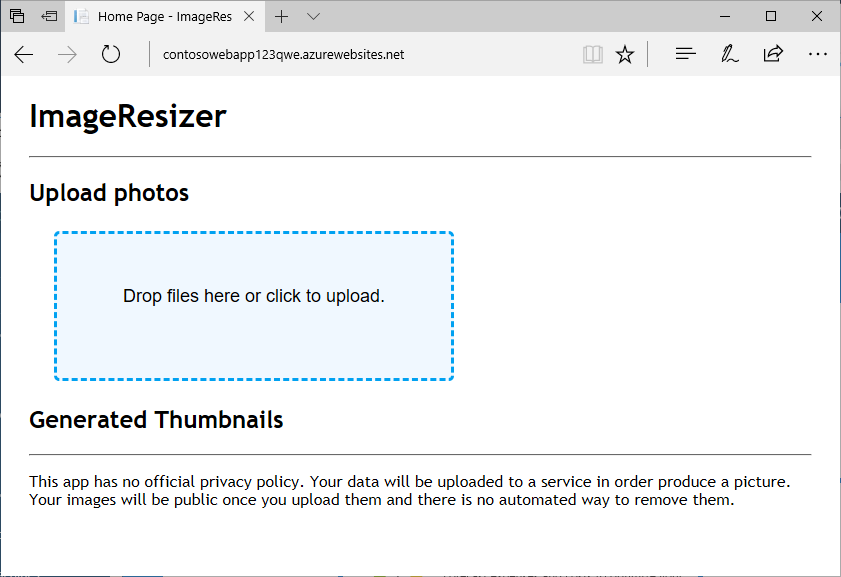Click the forward navigation arrow

pos(67,54)
